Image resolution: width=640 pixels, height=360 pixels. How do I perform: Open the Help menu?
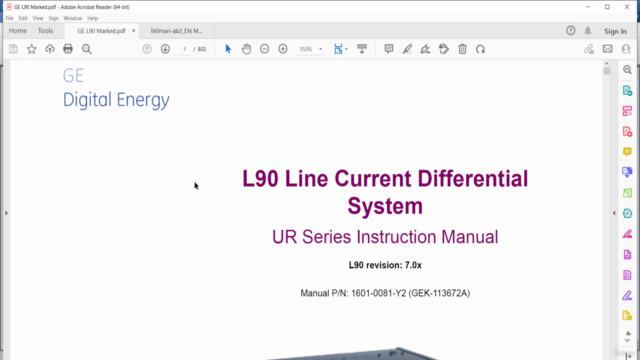click(93, 18)
